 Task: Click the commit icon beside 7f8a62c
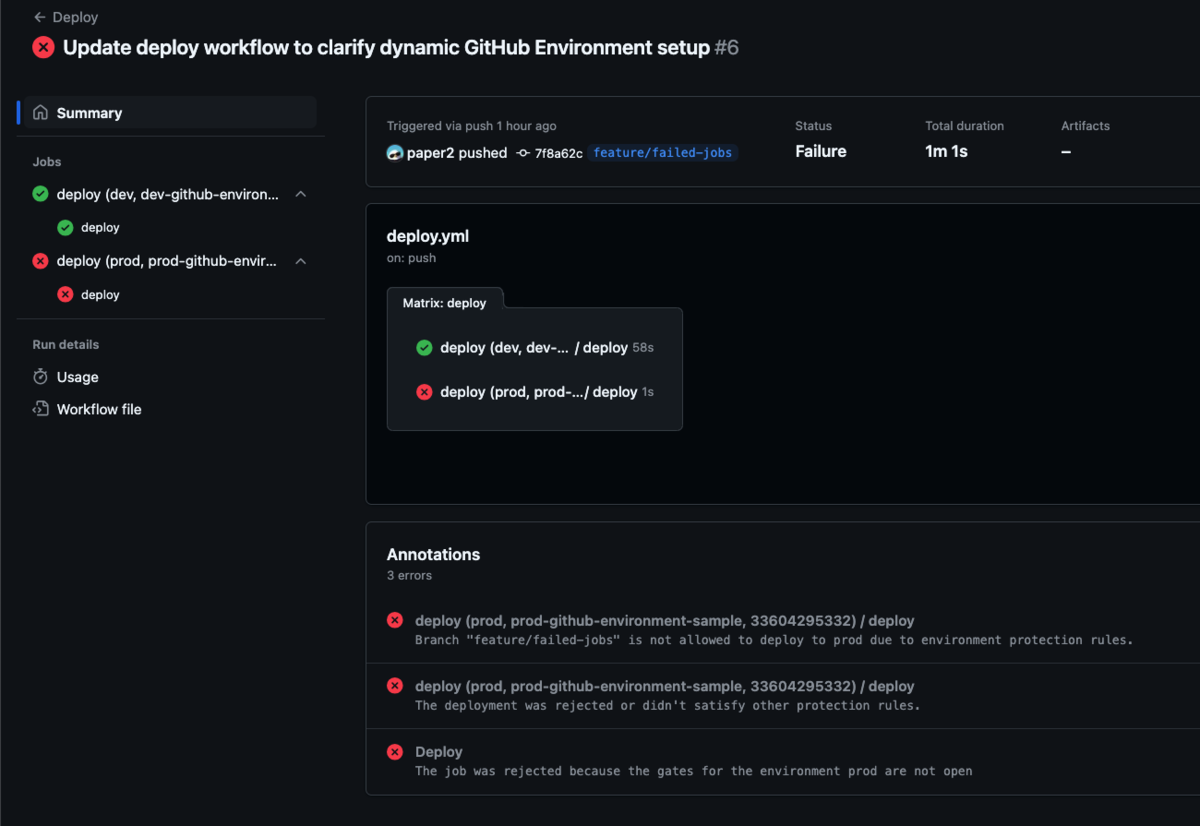tap(523, 153)
